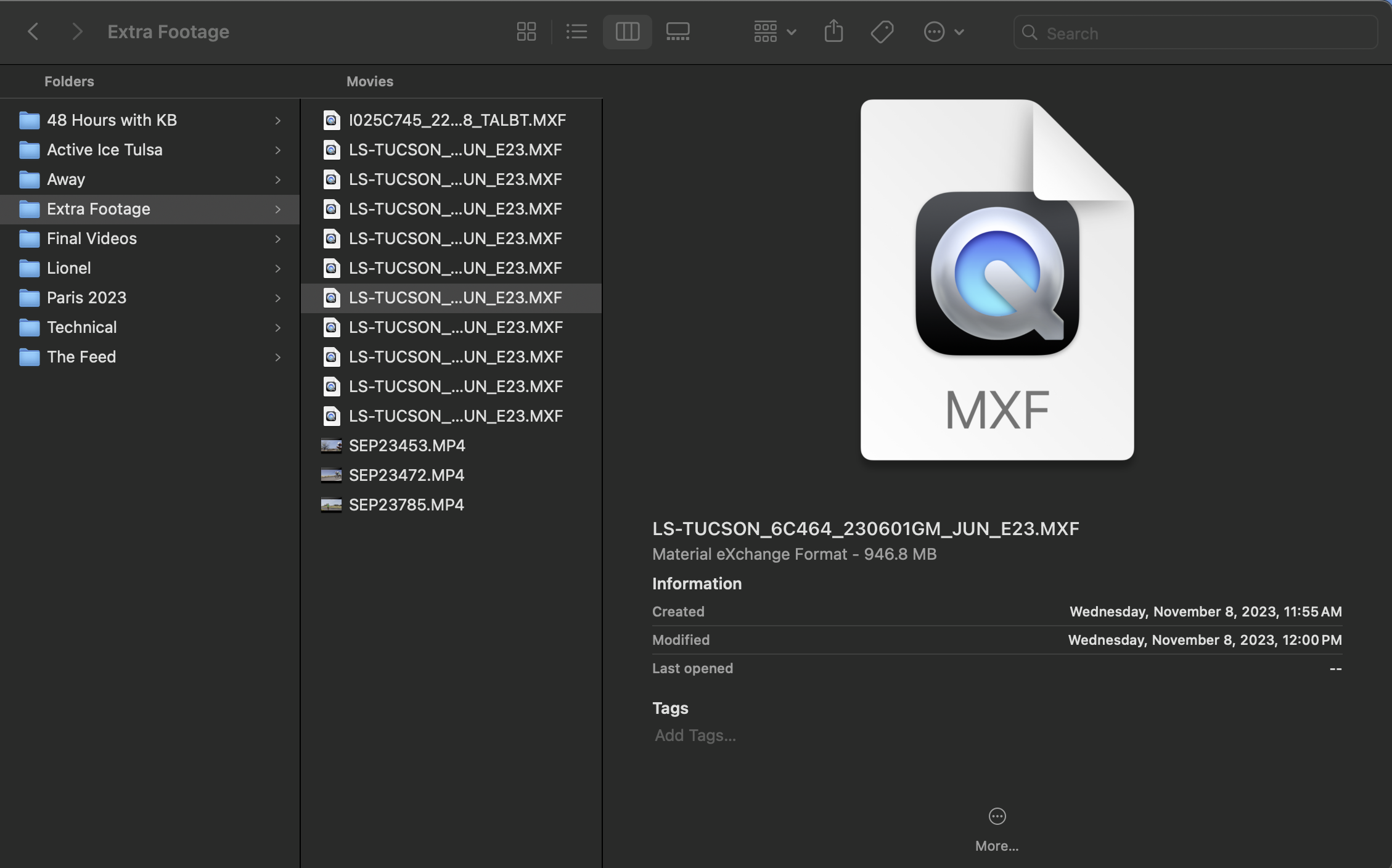Click the back navigation arrow
The height and width of the screenshot is (868, 1392).
33,31
